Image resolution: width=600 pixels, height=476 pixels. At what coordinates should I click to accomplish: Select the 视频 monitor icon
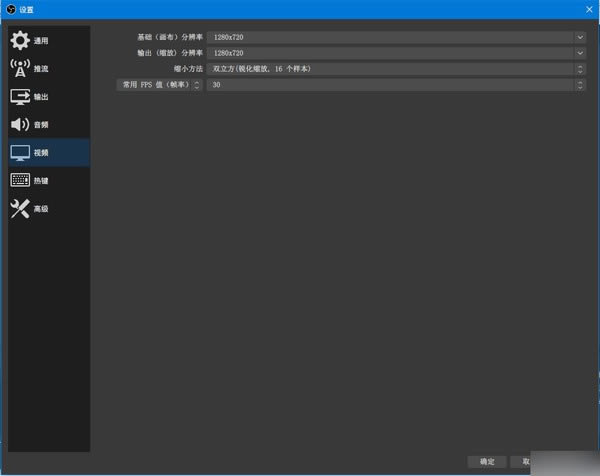coord(20,153)
